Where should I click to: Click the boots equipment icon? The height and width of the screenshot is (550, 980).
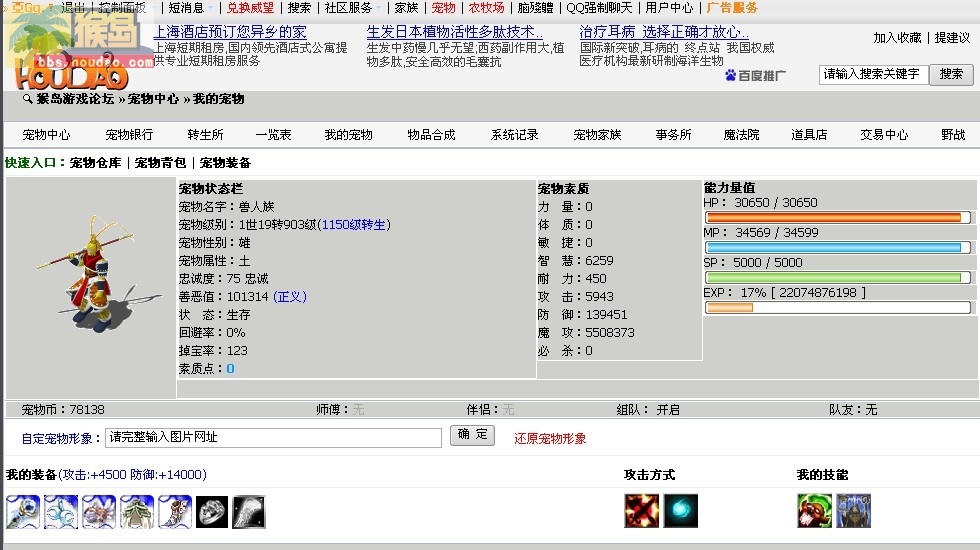(175, 511)
